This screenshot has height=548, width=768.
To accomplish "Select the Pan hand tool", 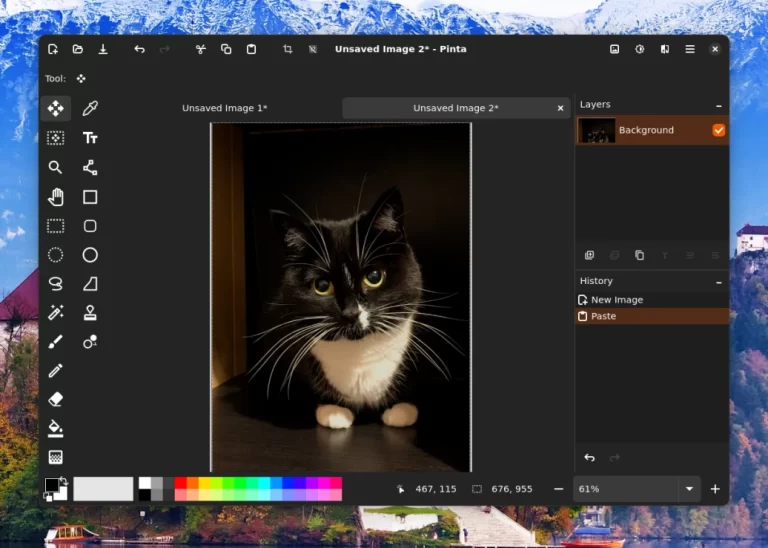I will (x=56, y=197).
